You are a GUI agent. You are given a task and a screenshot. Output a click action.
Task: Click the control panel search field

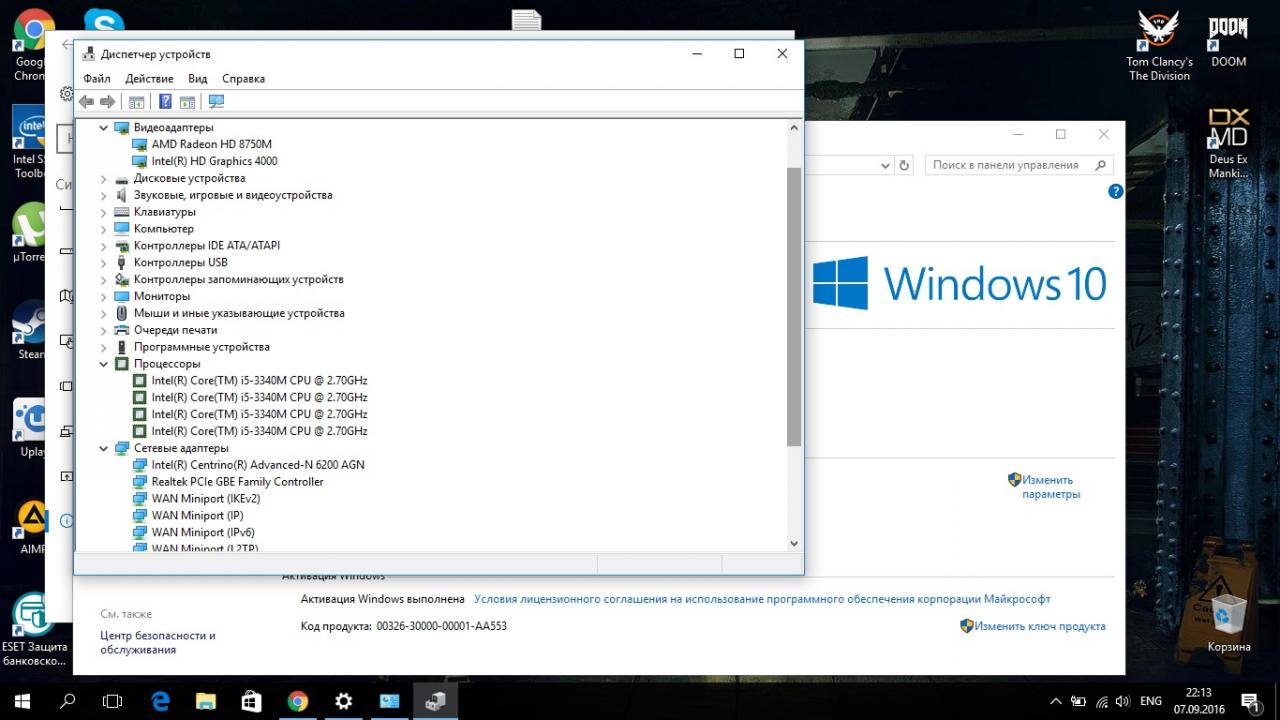point(1008,165)
